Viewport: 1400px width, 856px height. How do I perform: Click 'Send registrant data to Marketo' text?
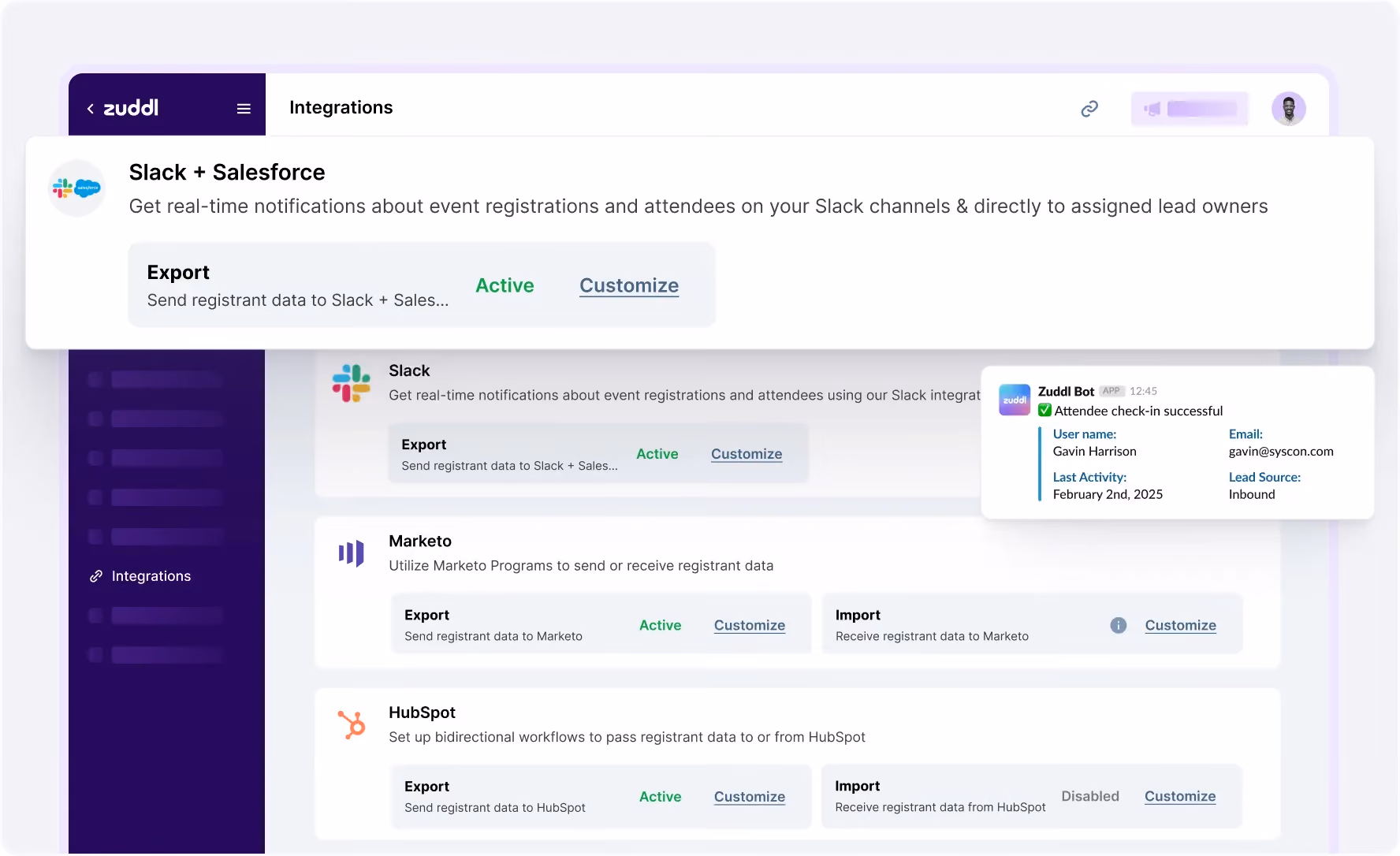(x=493, y=636)
